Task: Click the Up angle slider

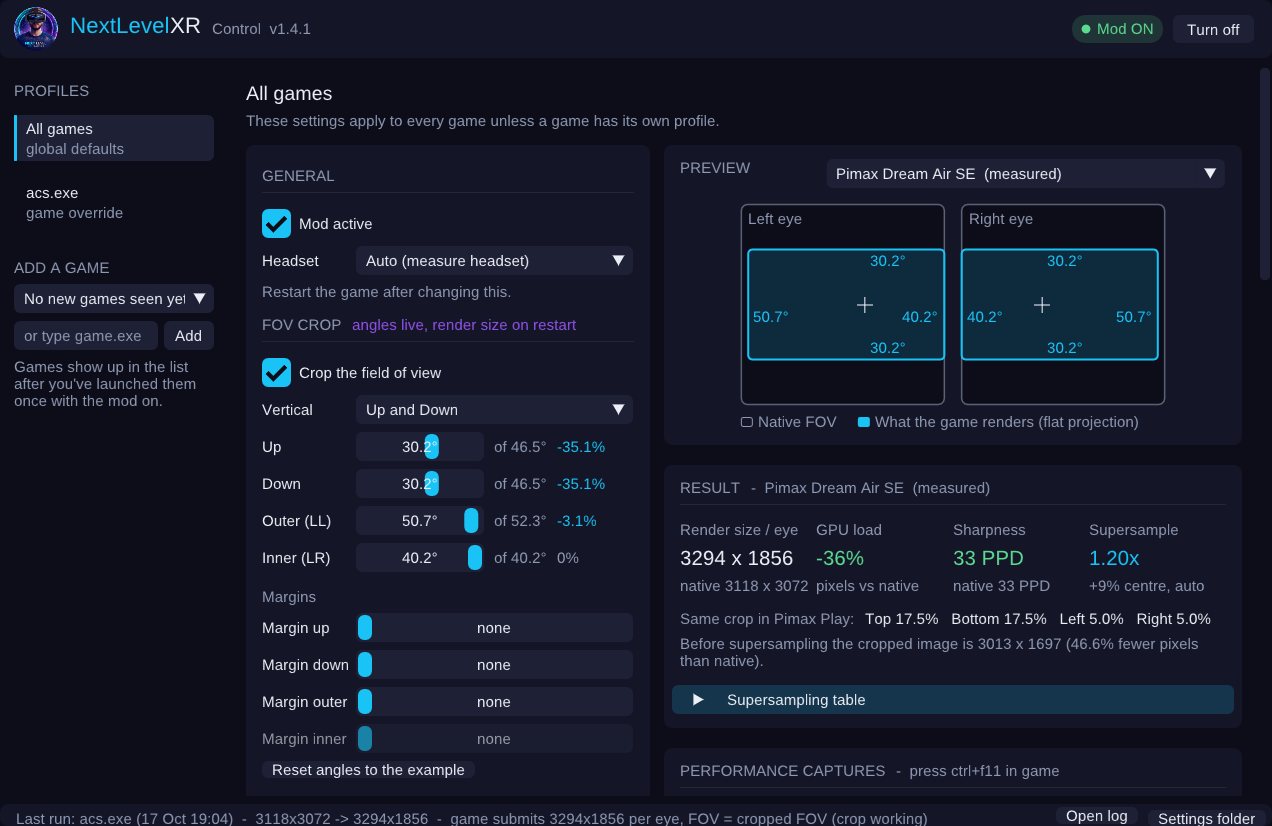Action: (420, 447)
